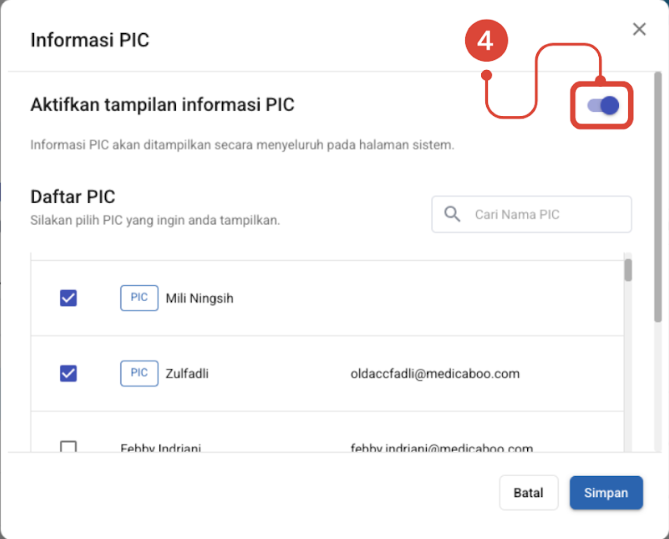Click the PIC badge beside Mili Ningsih

139,298
